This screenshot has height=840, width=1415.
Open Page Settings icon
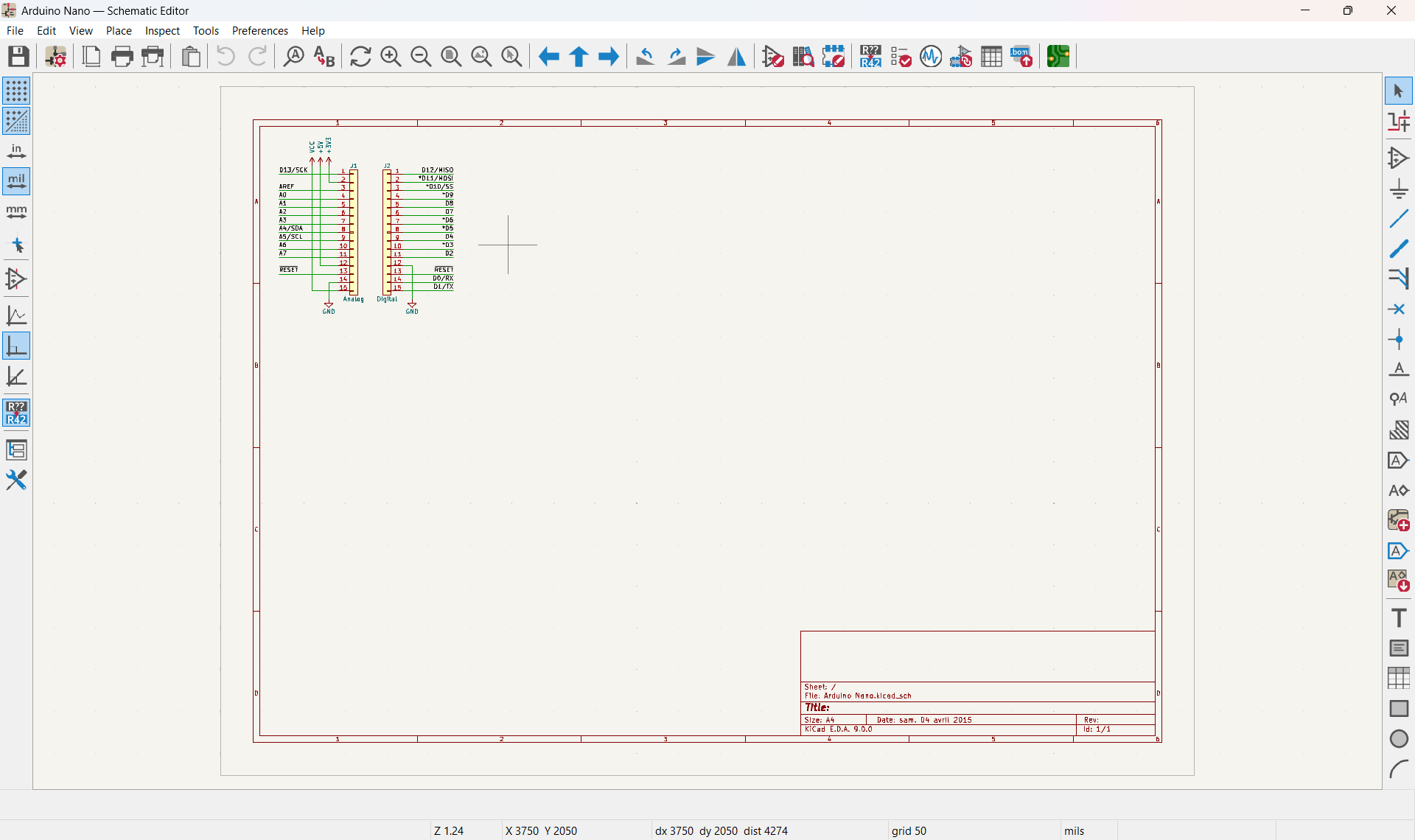click(91, 57)
